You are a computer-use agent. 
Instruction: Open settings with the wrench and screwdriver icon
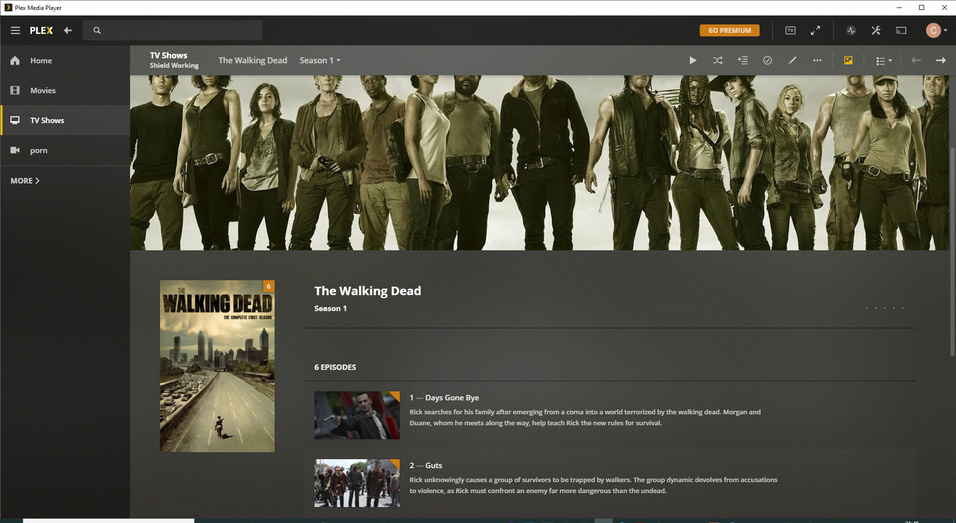click(876, 30)
